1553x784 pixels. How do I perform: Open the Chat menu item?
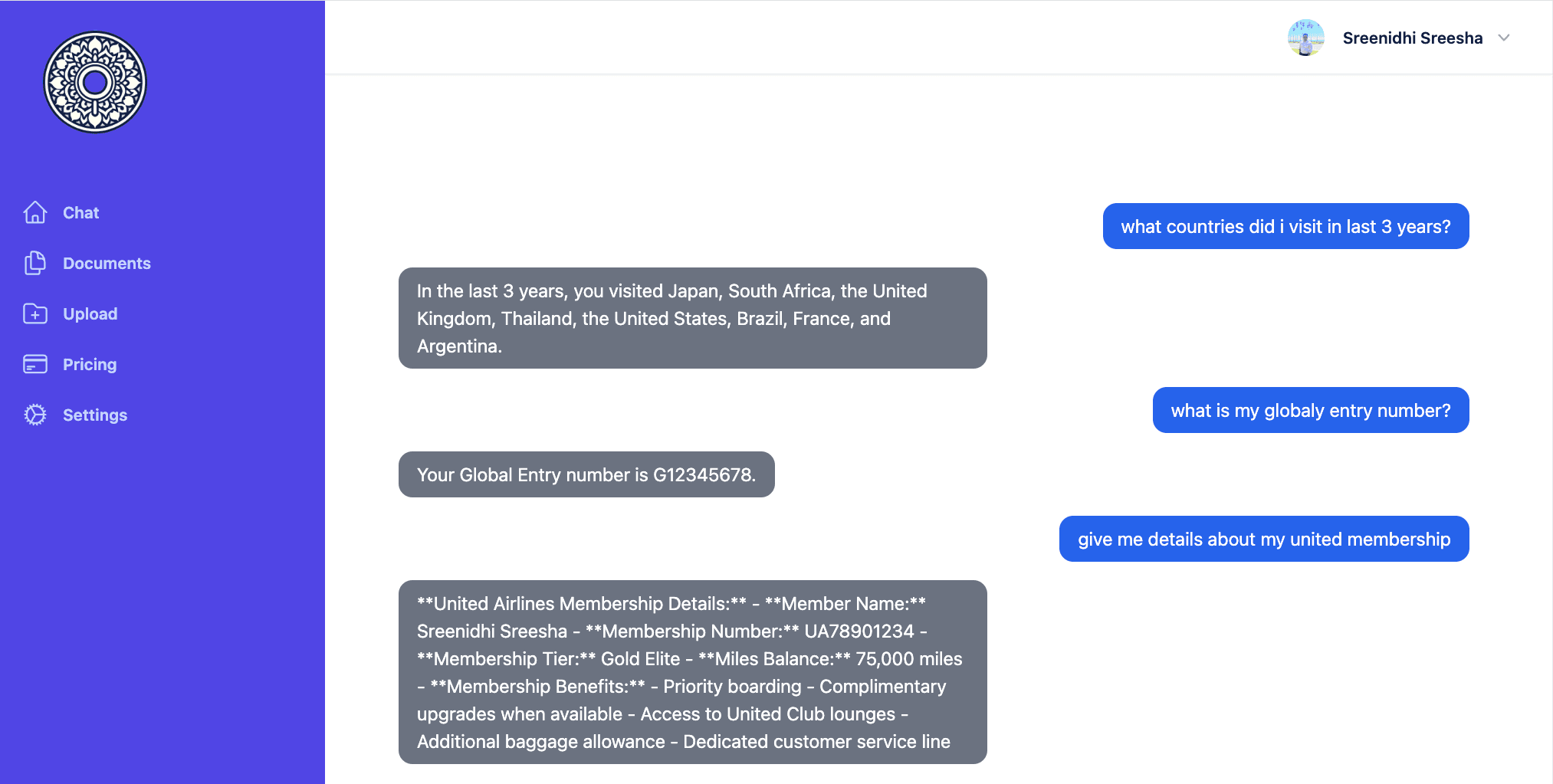coord(81,212)
